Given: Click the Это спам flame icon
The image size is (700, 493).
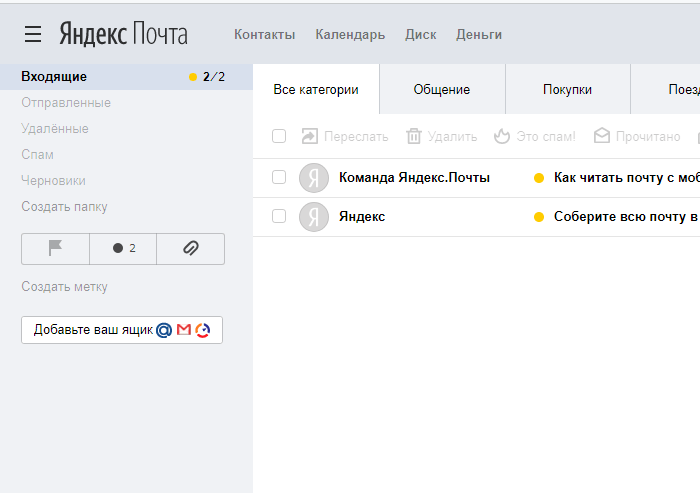Looking at the screenshot, I should point(502,136).
